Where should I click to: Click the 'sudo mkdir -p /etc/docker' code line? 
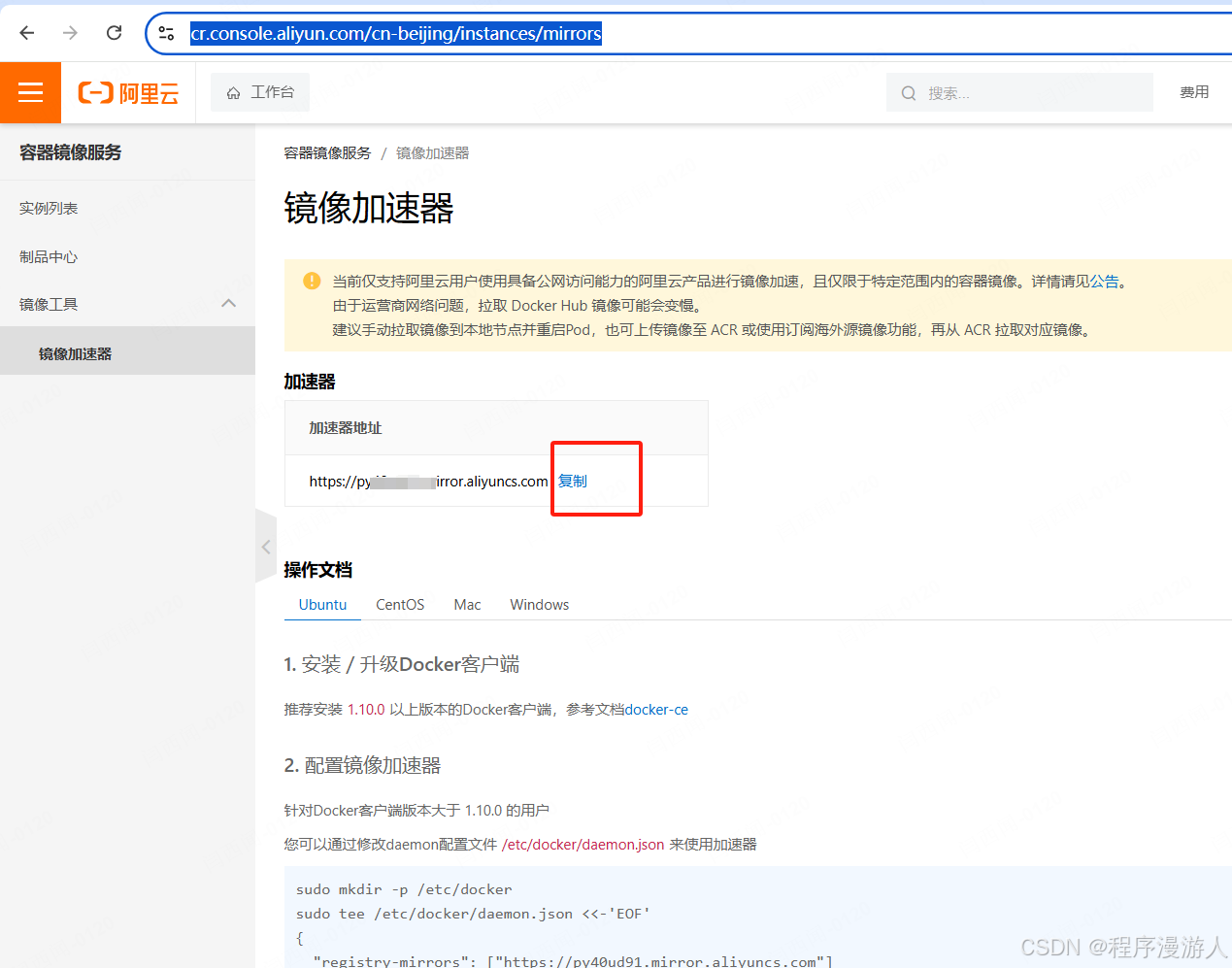[404, 889]
